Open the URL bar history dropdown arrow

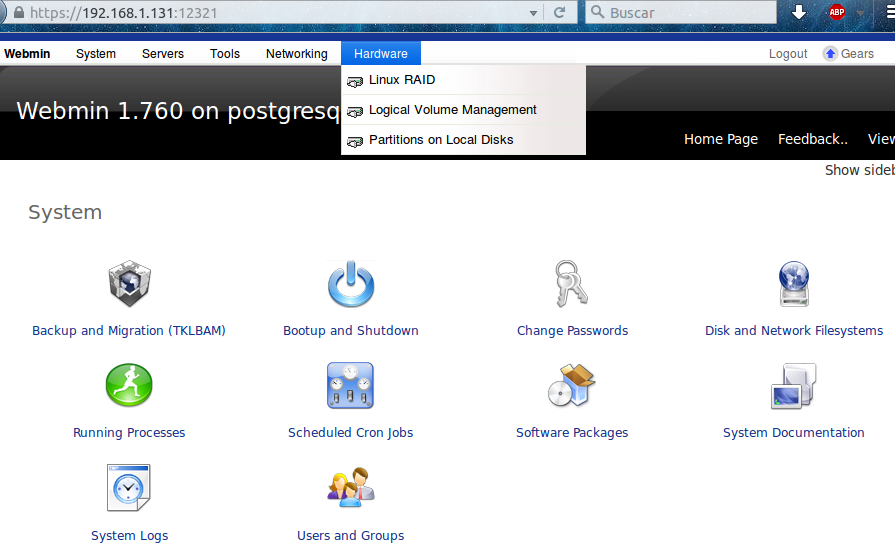click(x=533, y=13)
